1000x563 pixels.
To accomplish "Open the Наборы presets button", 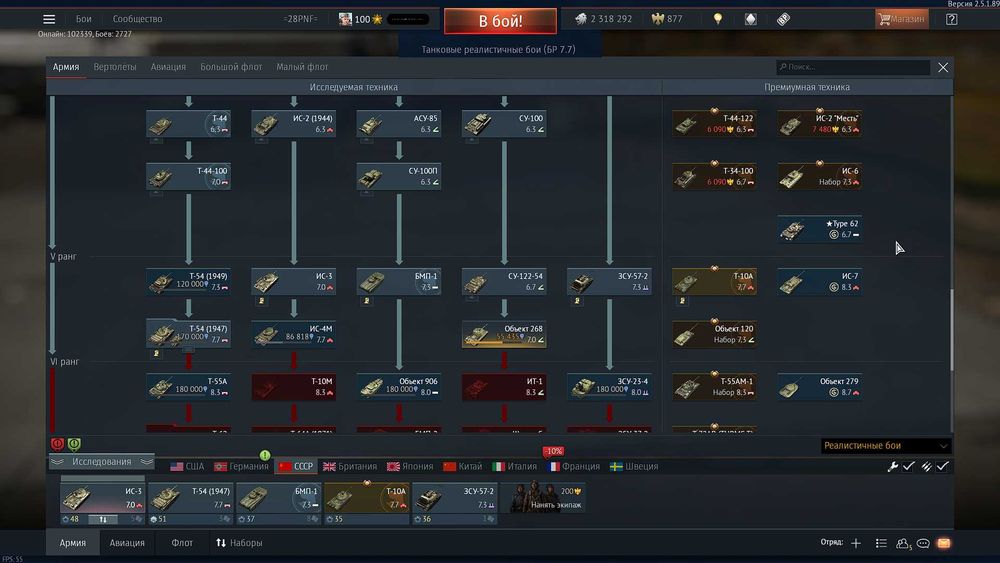I will [x=239, y=543].
